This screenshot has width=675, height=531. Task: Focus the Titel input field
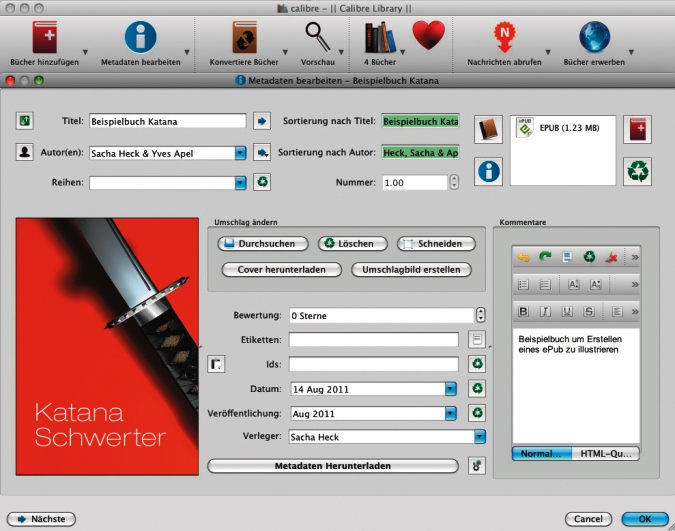pos(167,121)
